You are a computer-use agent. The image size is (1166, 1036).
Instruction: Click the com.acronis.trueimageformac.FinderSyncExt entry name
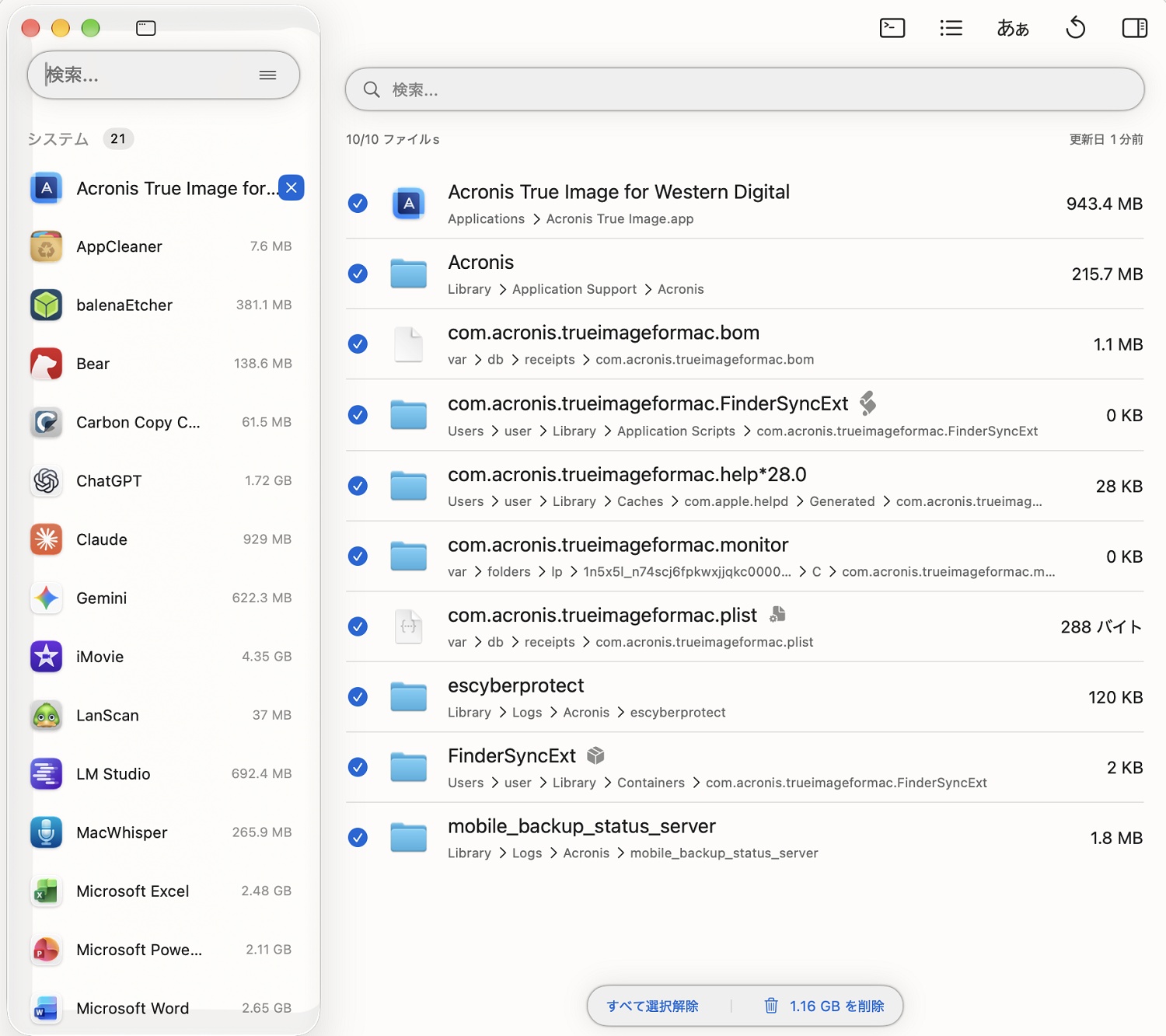648,403
